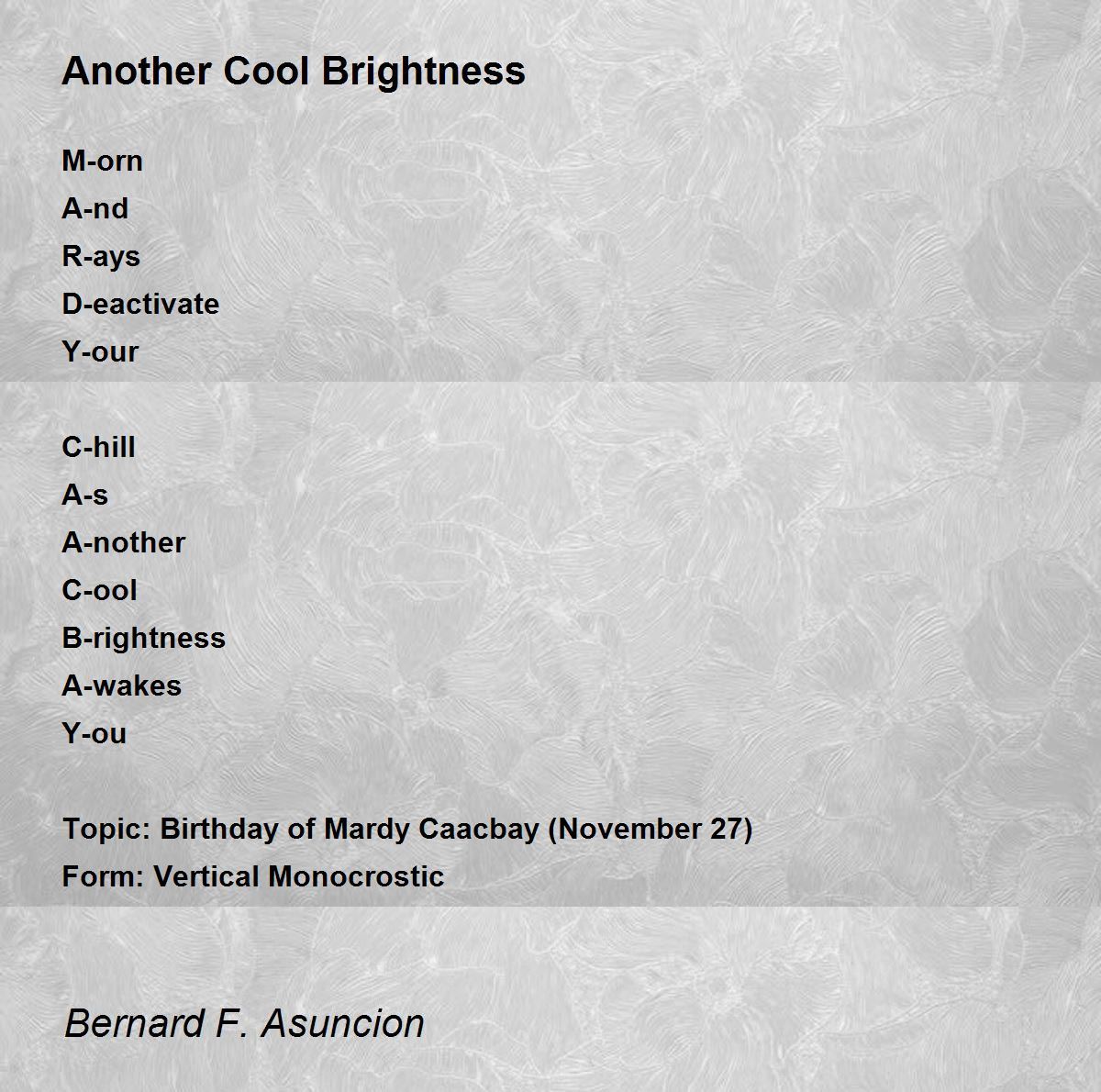The width and height of the screenshot is (1101, 1092).
Task: Click the line 'A-wakes'
Action: pos(121,685)
